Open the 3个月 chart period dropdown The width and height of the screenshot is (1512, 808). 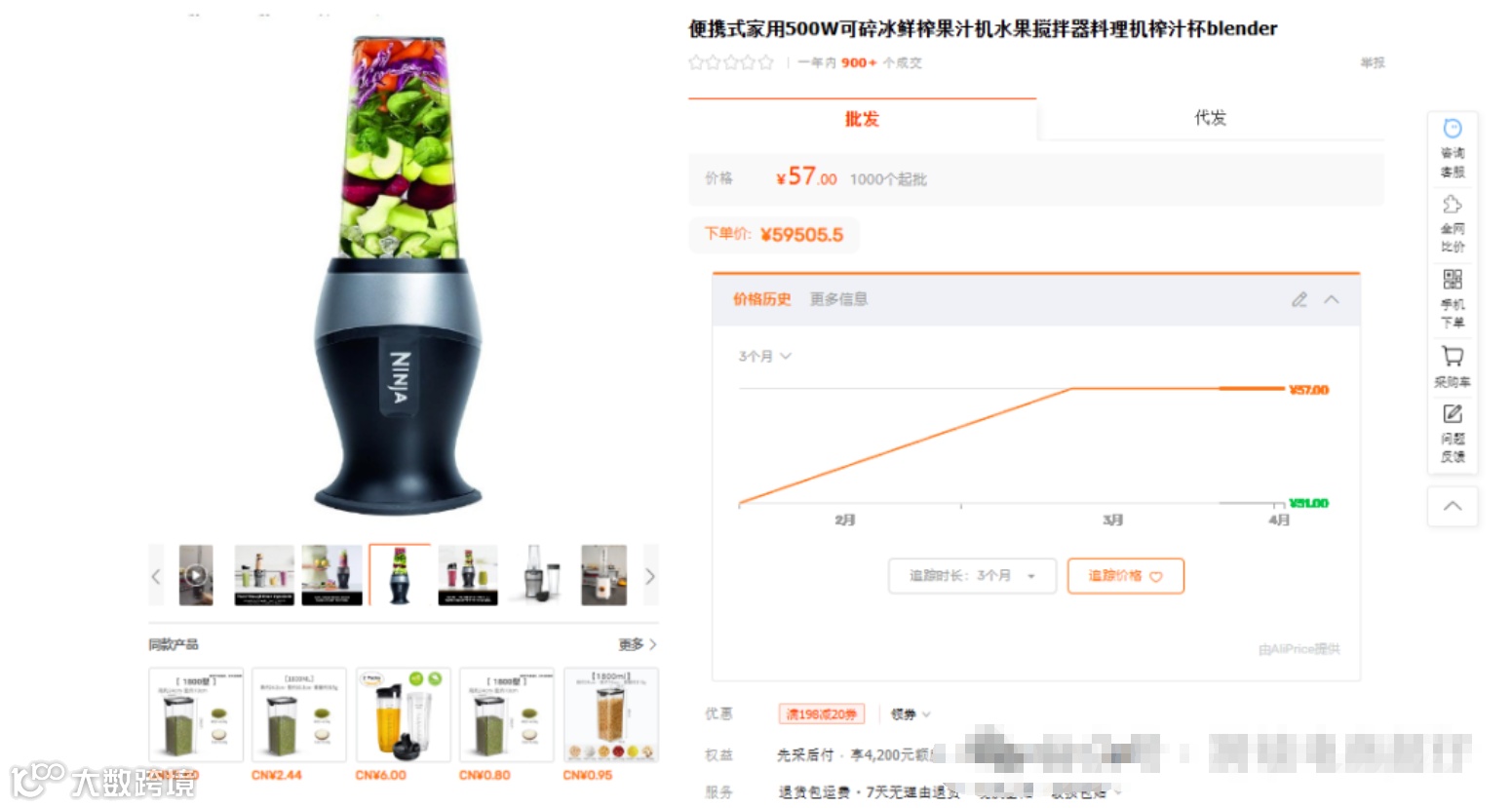point(764,357)
